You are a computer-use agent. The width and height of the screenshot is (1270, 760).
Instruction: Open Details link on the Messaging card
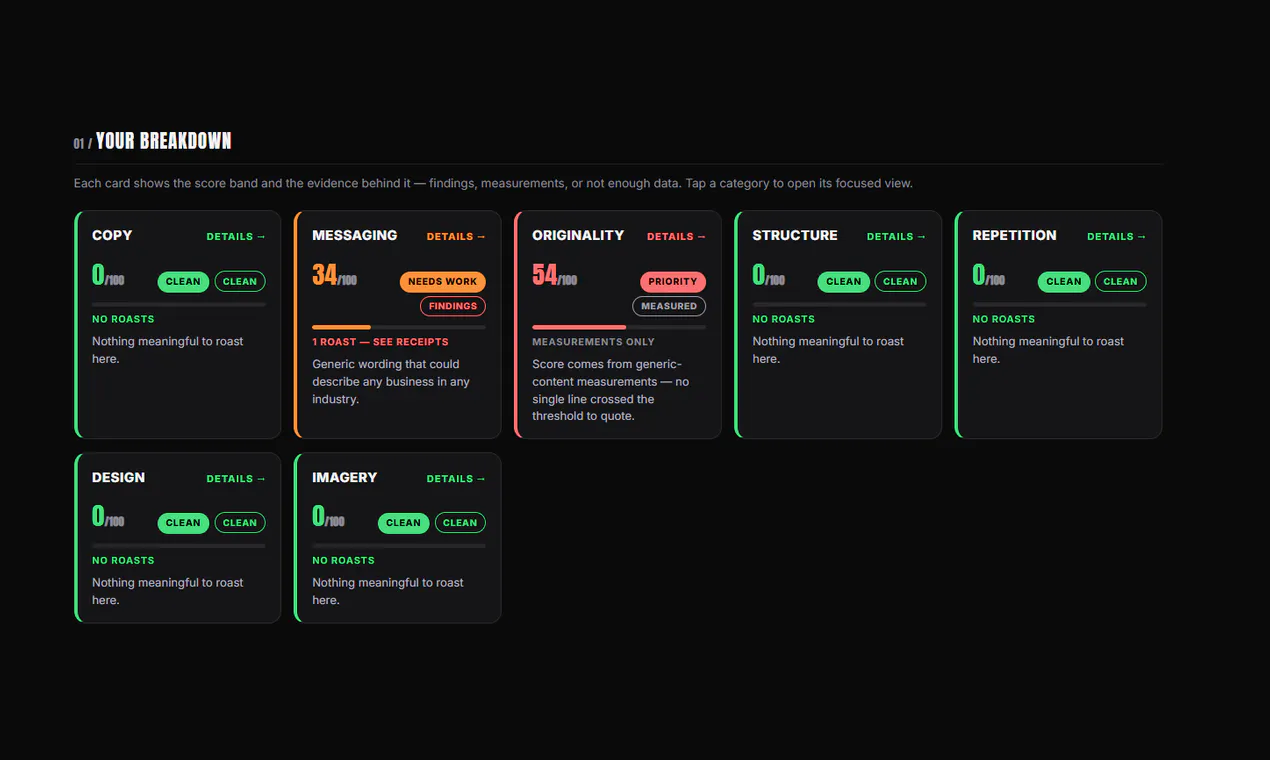tap(456, 237)
